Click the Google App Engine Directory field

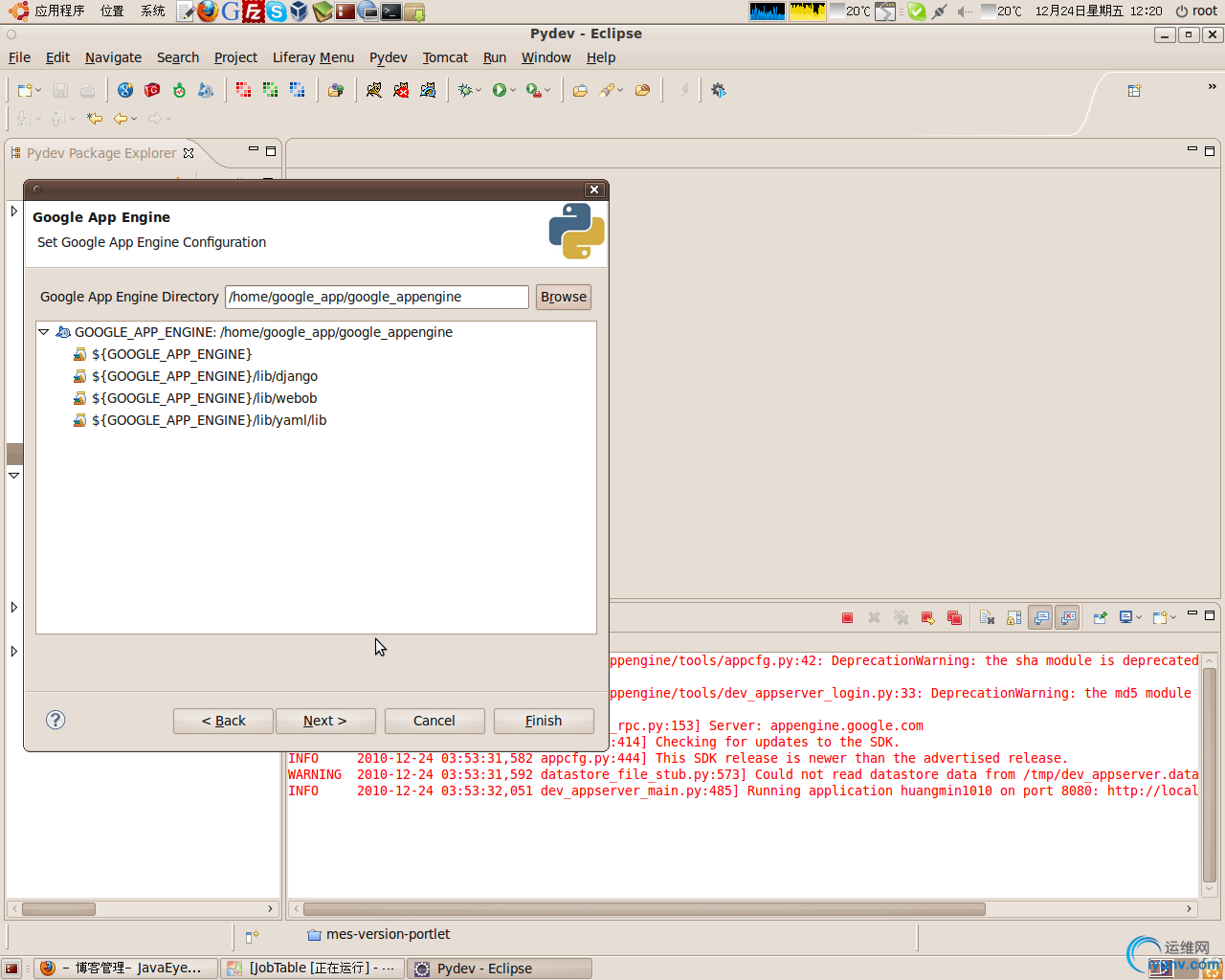coord(377,297)
